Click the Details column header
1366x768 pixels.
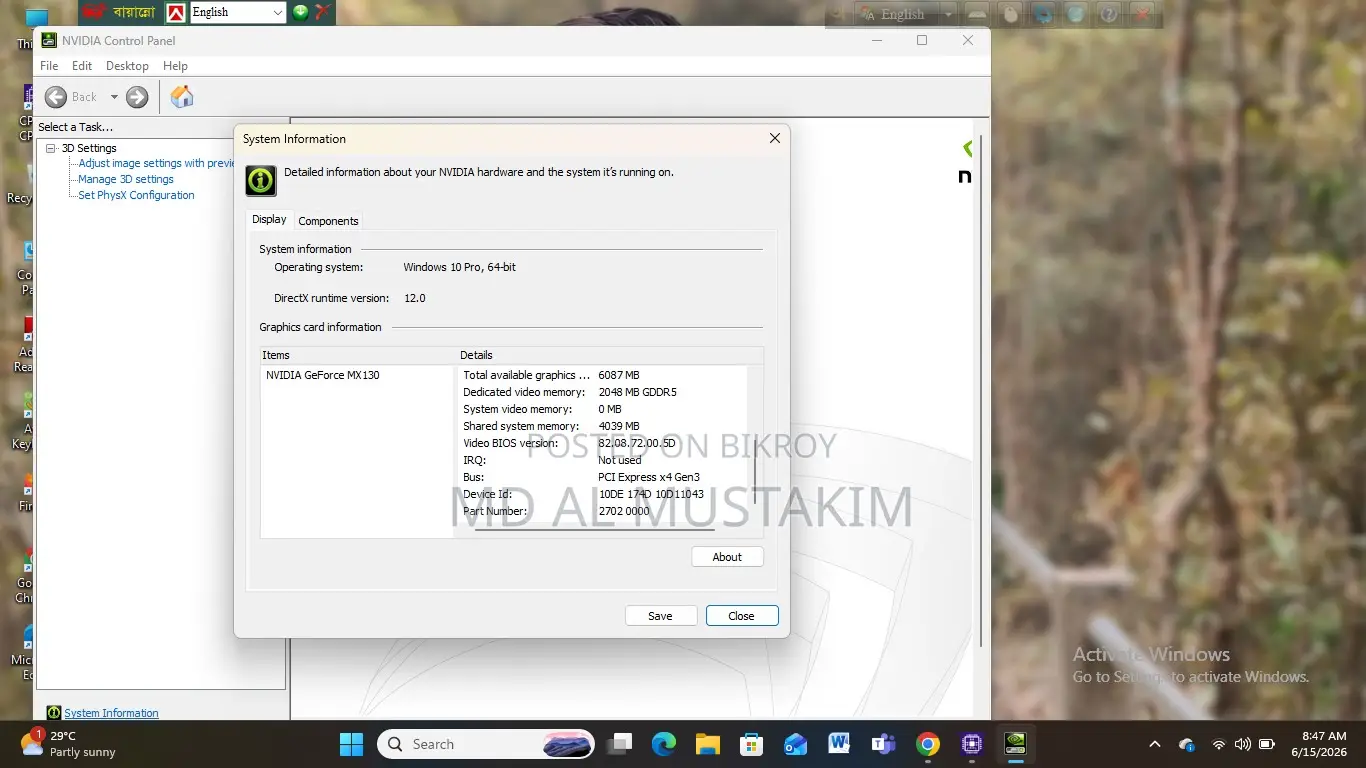(x=610, y=355)
